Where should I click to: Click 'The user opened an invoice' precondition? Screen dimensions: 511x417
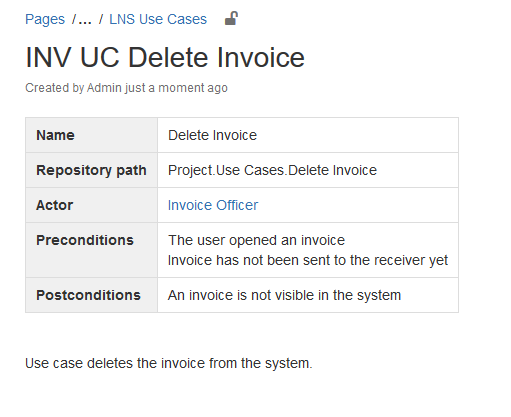pyautogui.click(x=256, y=240)
